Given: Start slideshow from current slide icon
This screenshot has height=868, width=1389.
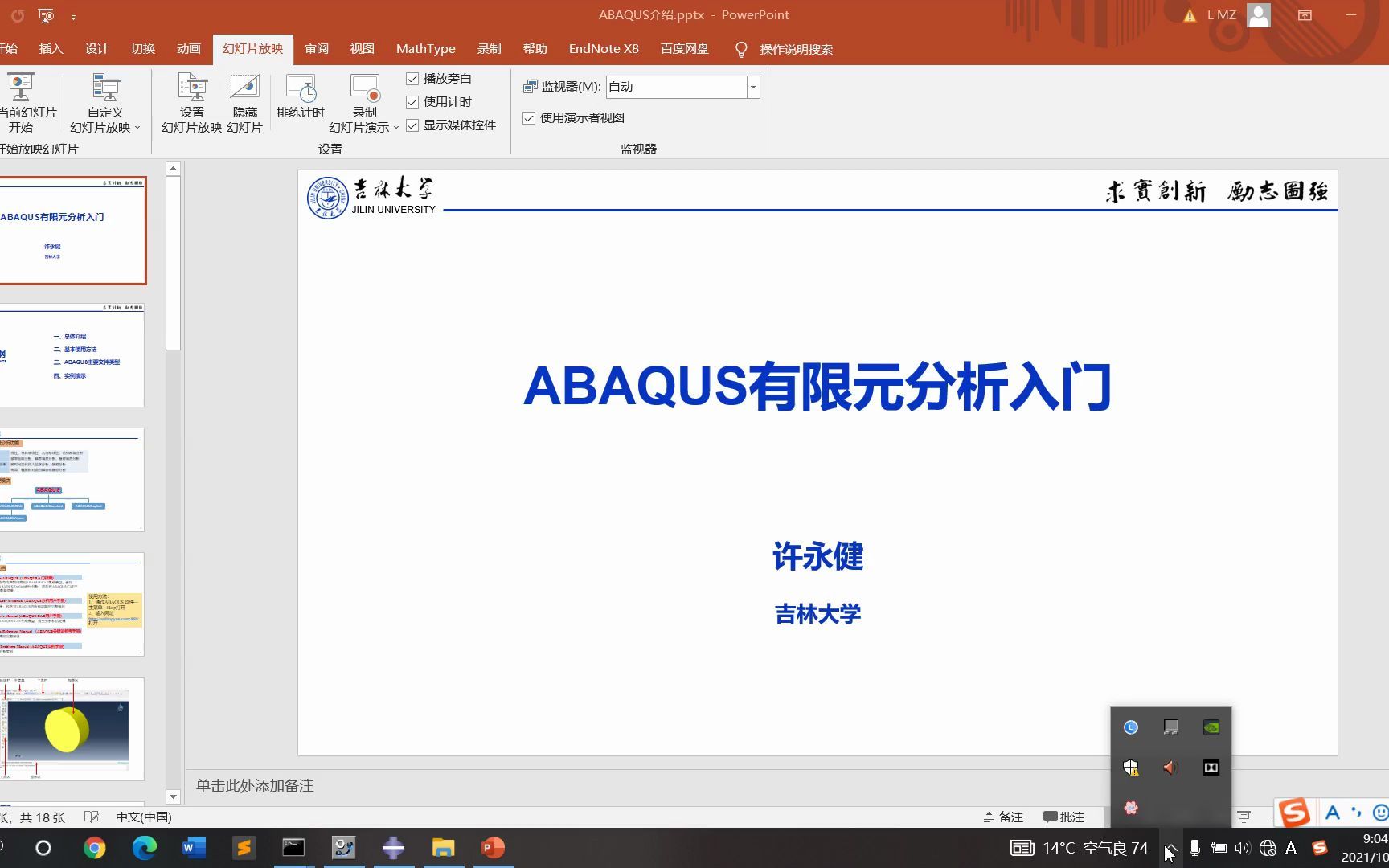Looking at the screenshot, I should (21, 103).
